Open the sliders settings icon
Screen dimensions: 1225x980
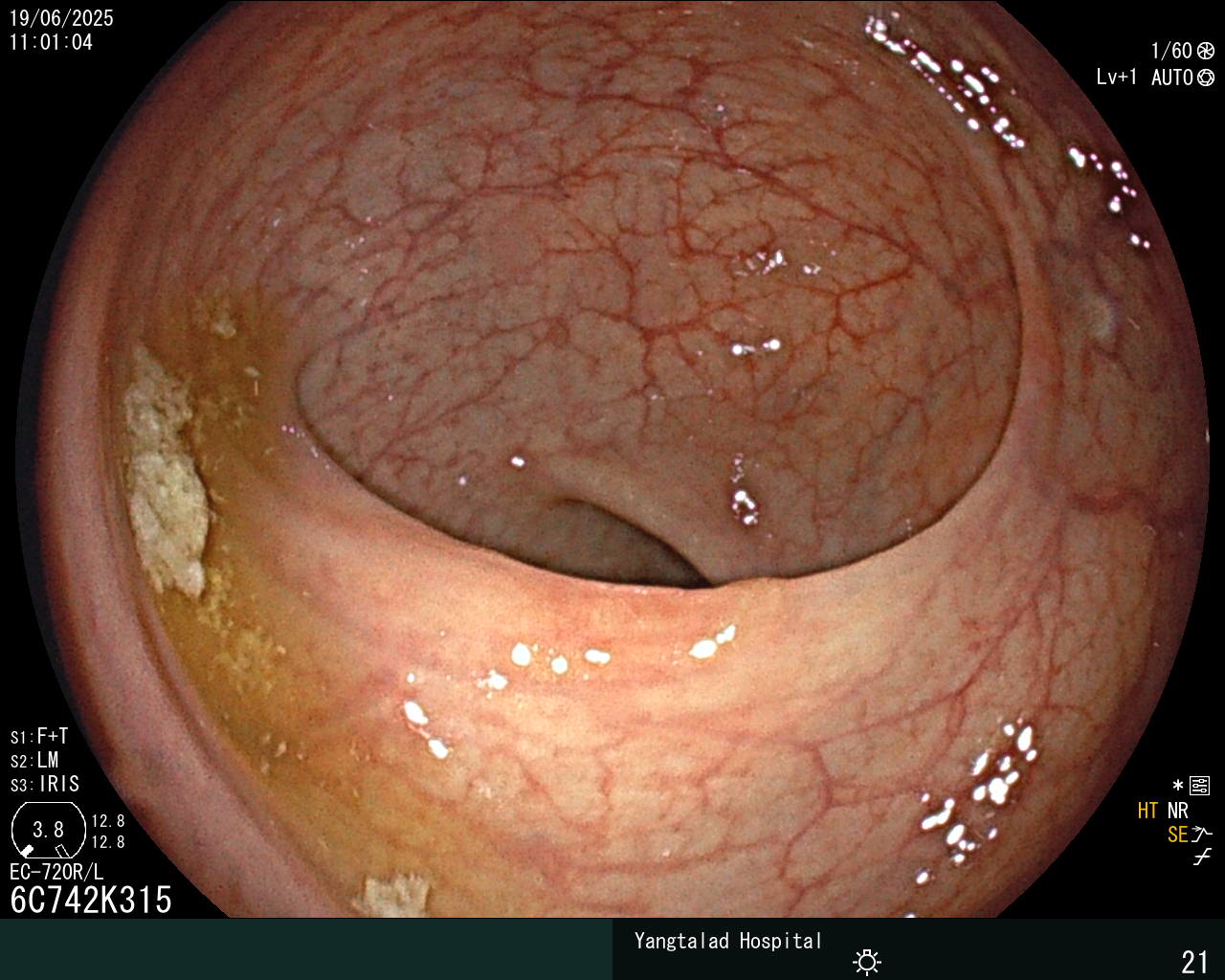pyautogui.click(x=1200, y=786)
